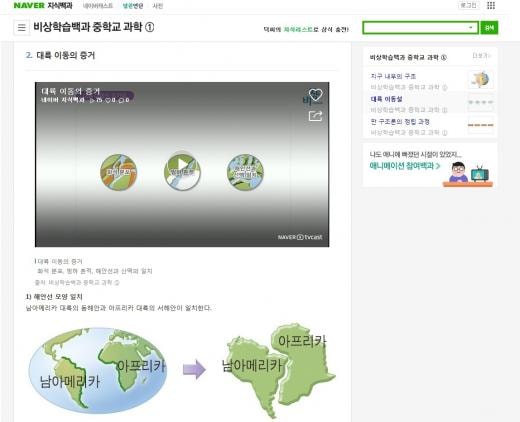Open NAVER tvcast logo in the video
Image resolution: width=520 pixels, height=422 pixels.
[300, 237]
